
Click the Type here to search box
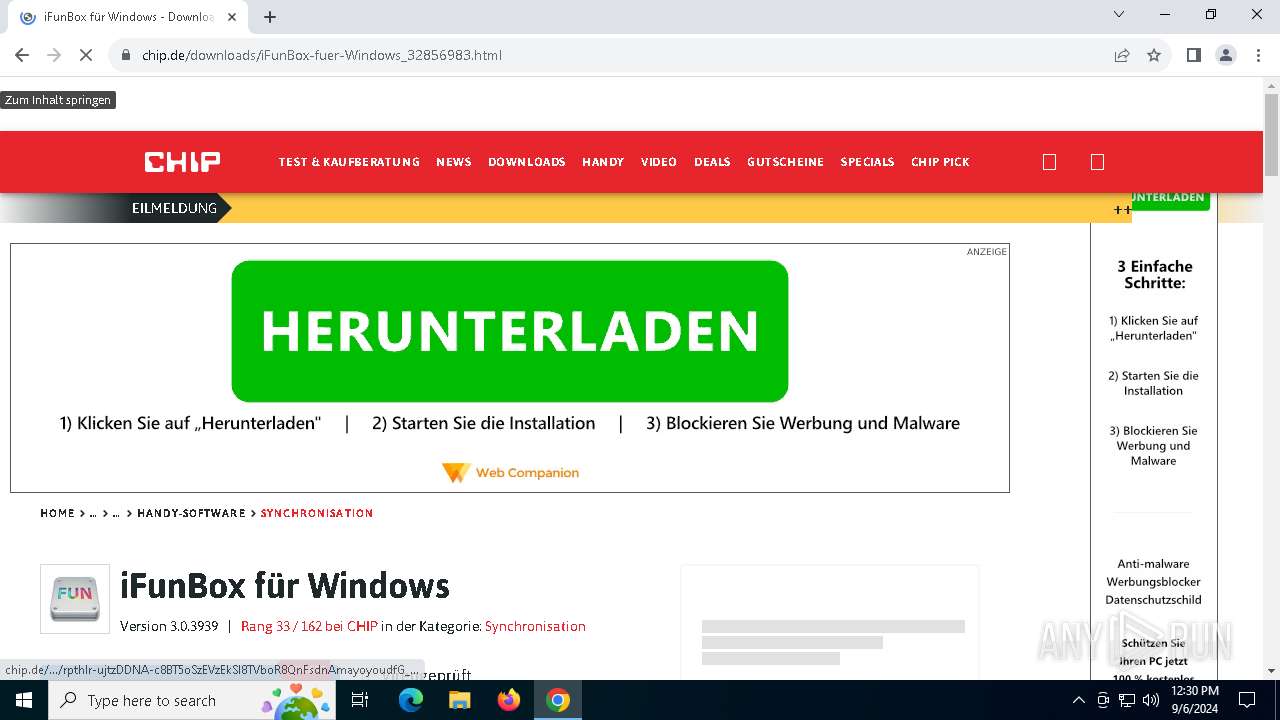[191, 700]
